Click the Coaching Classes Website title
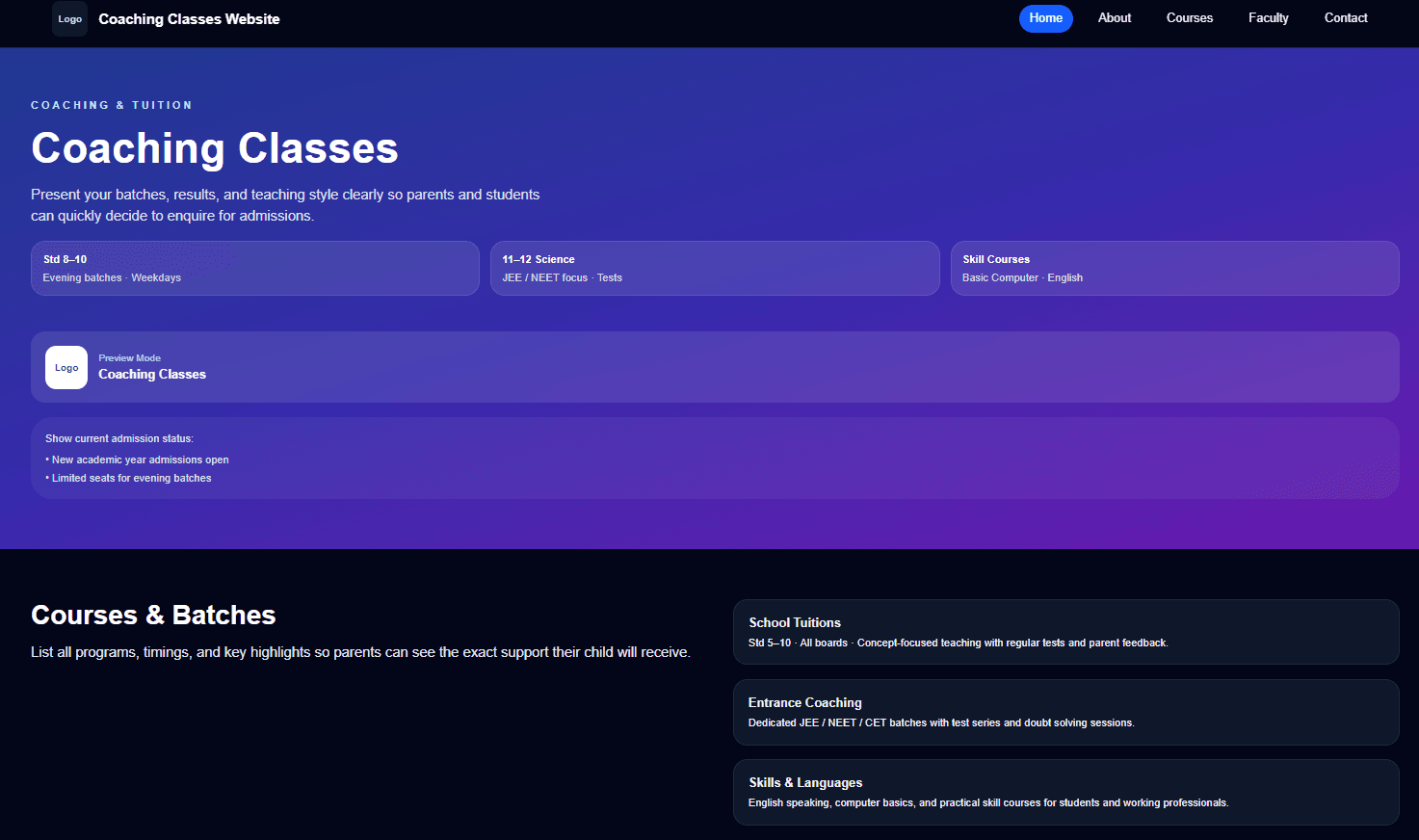The image size is (1419, 840). pos(189,18)
